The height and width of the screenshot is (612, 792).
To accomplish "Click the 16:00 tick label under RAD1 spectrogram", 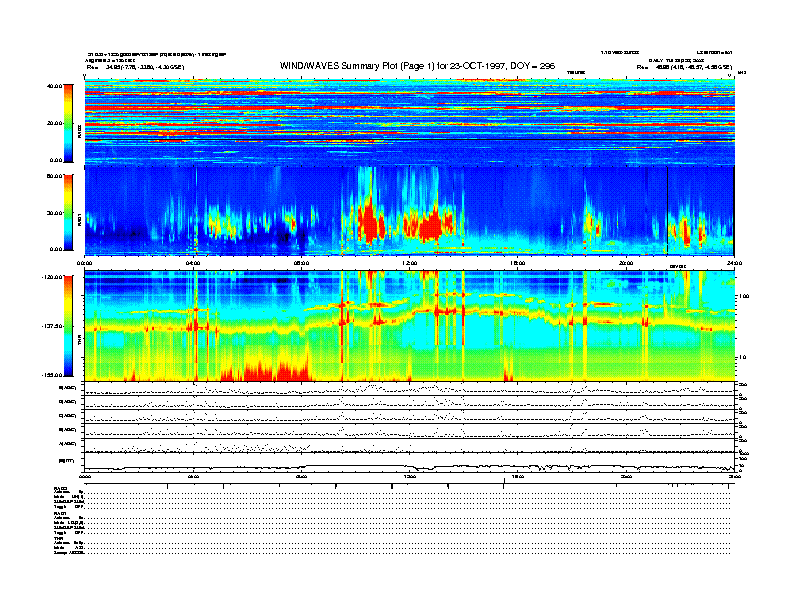I will coord(518,263).
